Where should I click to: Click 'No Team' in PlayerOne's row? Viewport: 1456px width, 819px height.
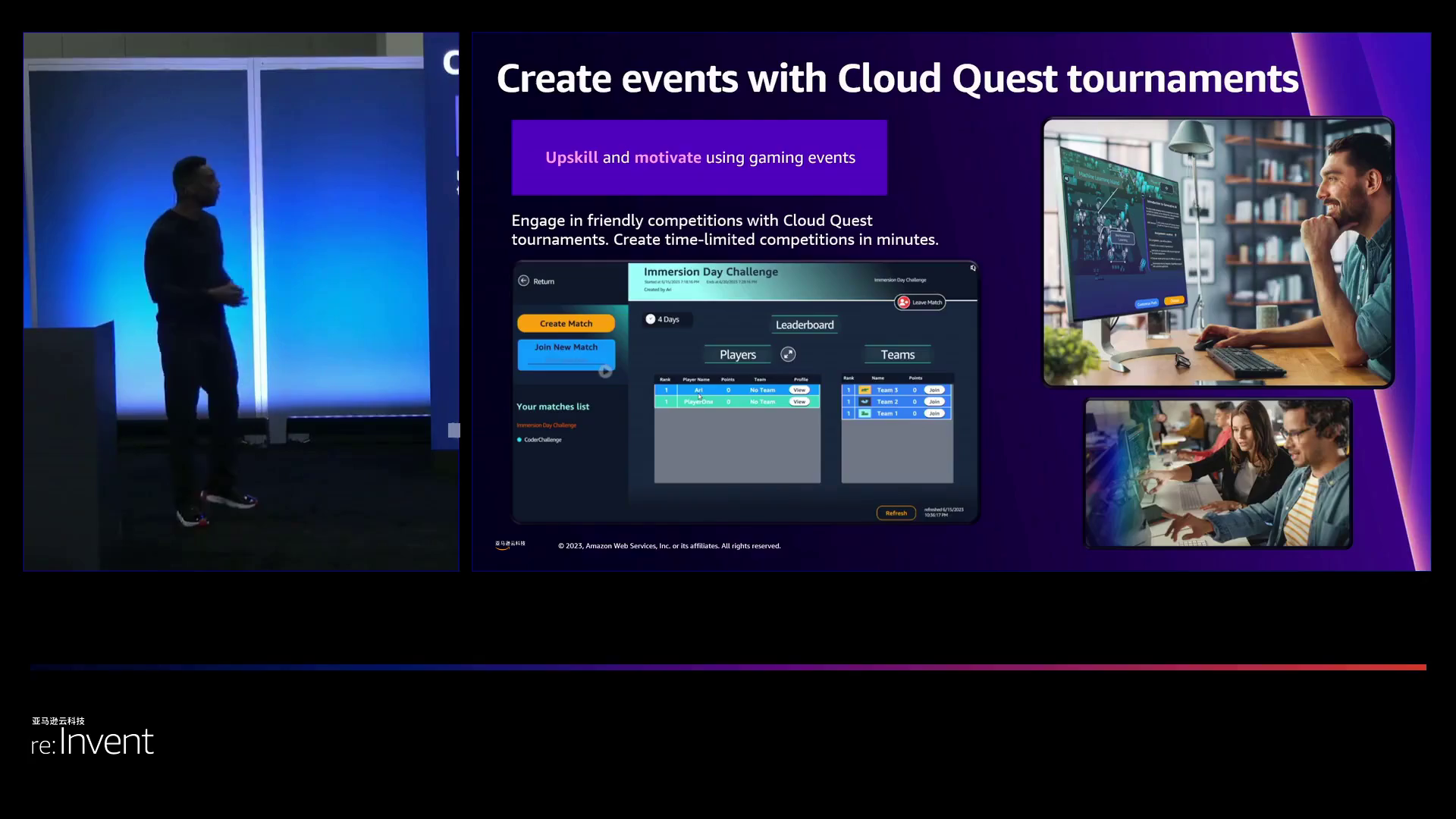pyautogui.click(x=762, y=402)
